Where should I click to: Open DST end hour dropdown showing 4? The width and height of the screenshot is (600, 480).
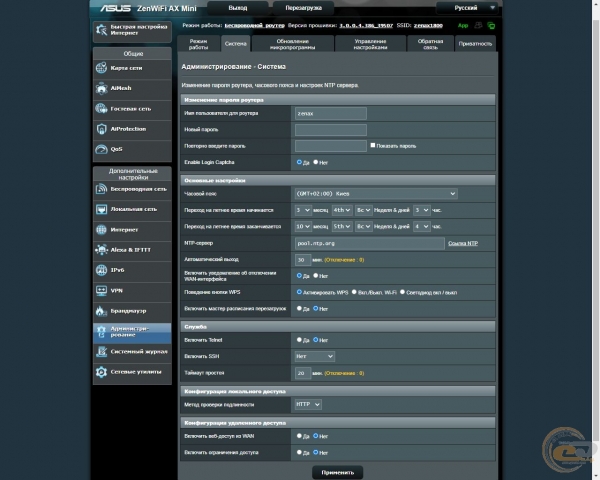422,227
